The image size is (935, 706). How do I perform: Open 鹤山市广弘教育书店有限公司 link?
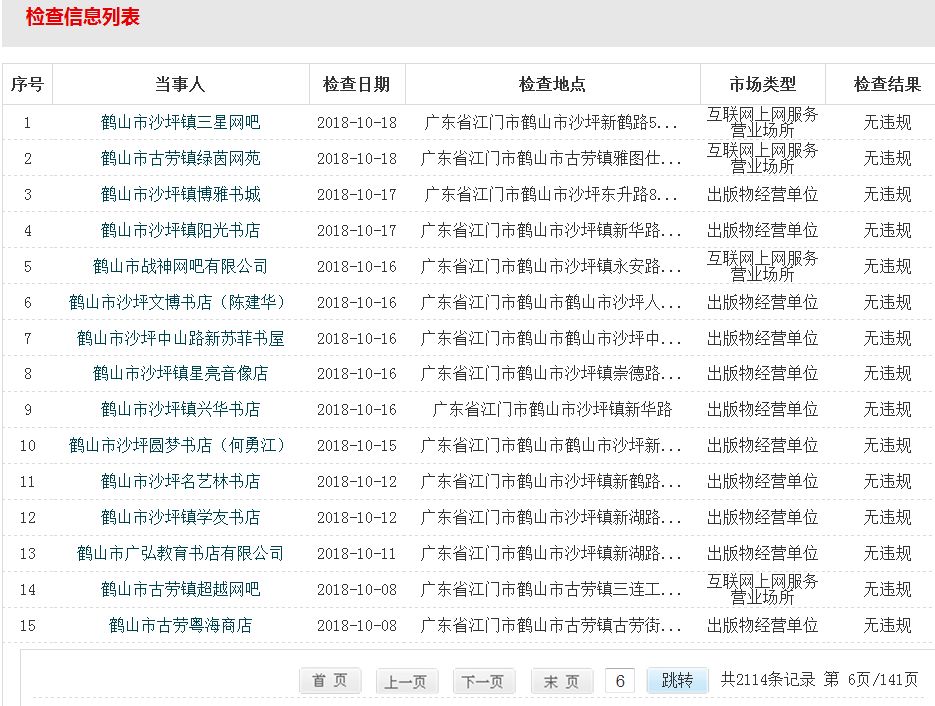click(x=180, y=553)
